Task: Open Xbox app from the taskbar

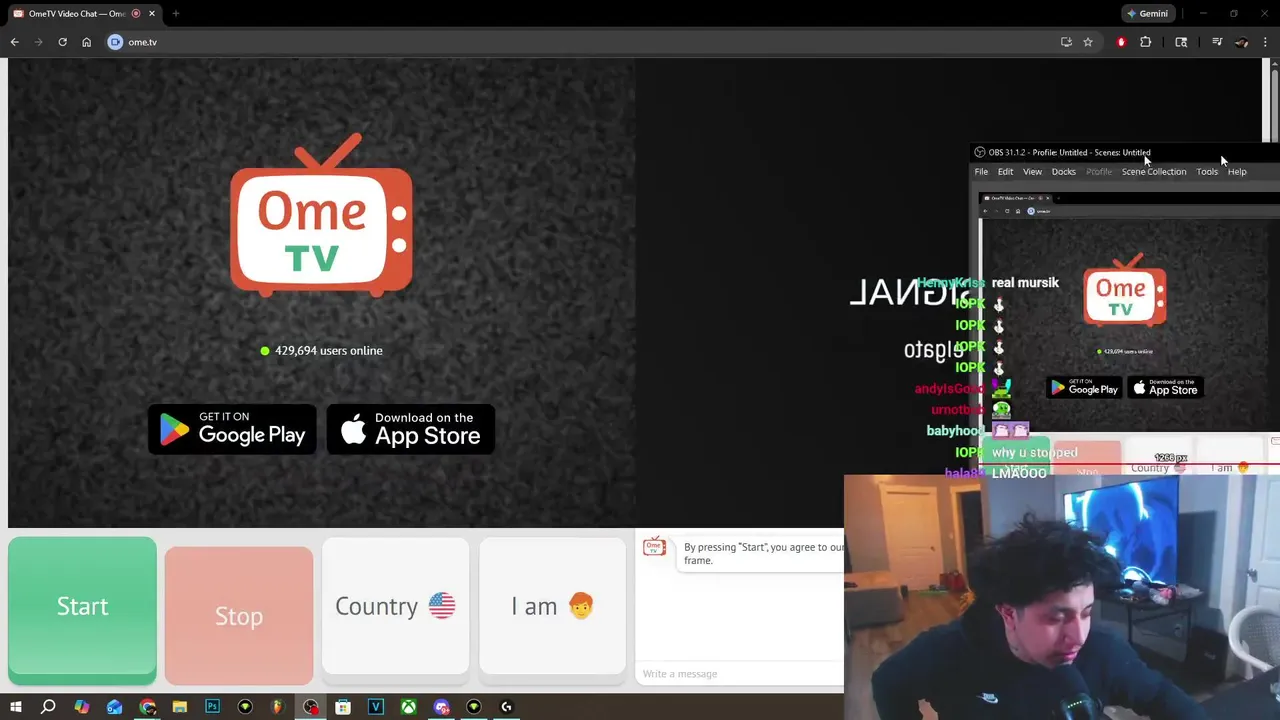Action: pyautogui.click(x=409, y=707)
